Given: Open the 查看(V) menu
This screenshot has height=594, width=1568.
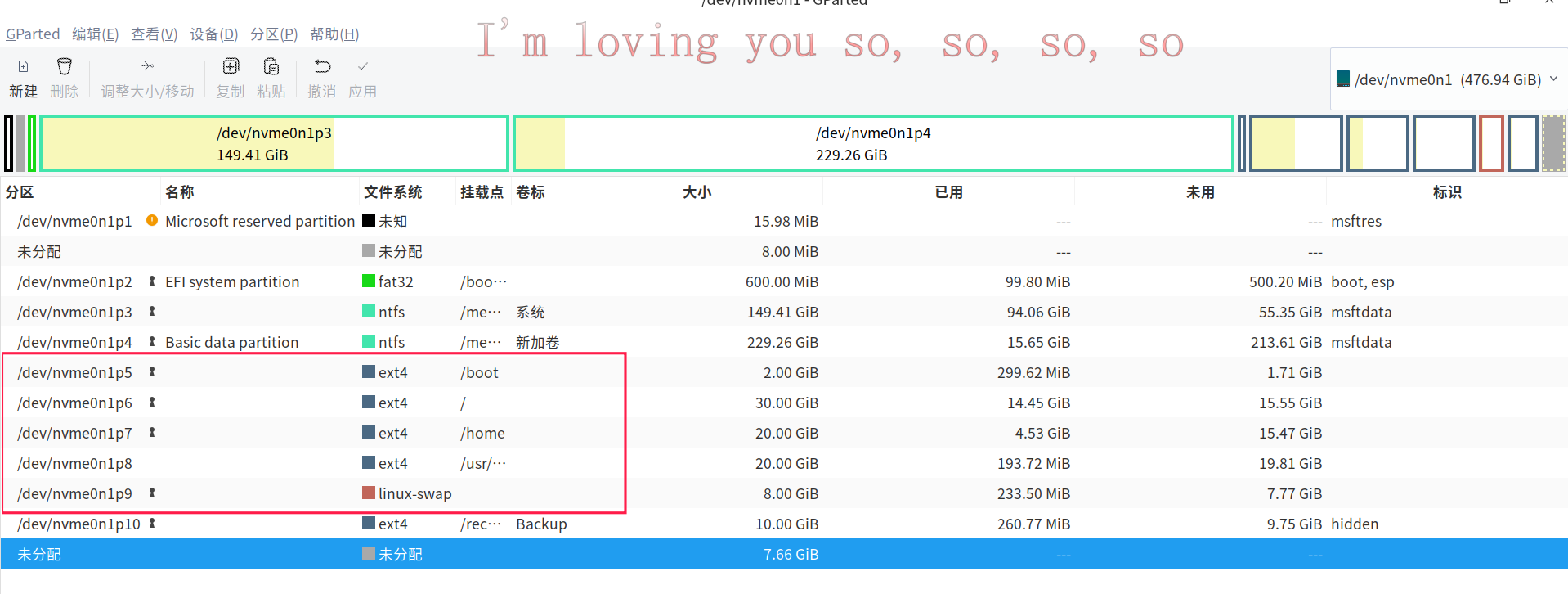Looking at the screenshot, I should point(154,34).
